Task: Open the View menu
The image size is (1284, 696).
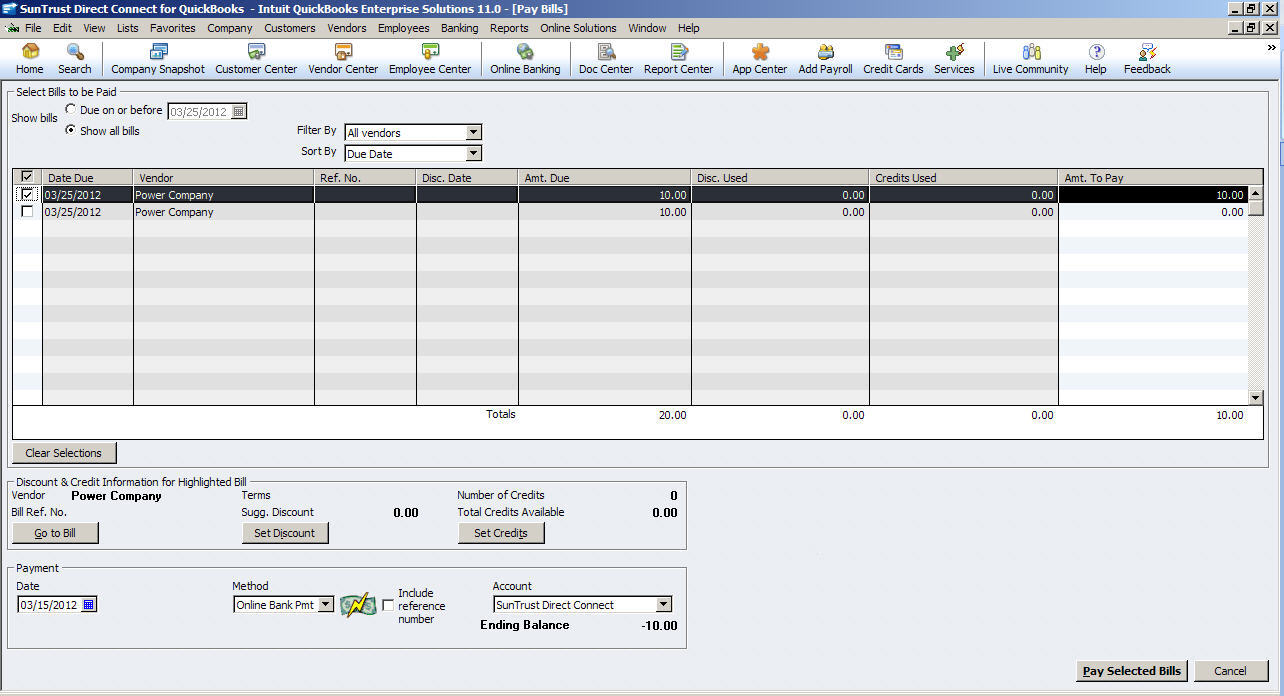Action: pyautogui.click(x=94, y=28)
